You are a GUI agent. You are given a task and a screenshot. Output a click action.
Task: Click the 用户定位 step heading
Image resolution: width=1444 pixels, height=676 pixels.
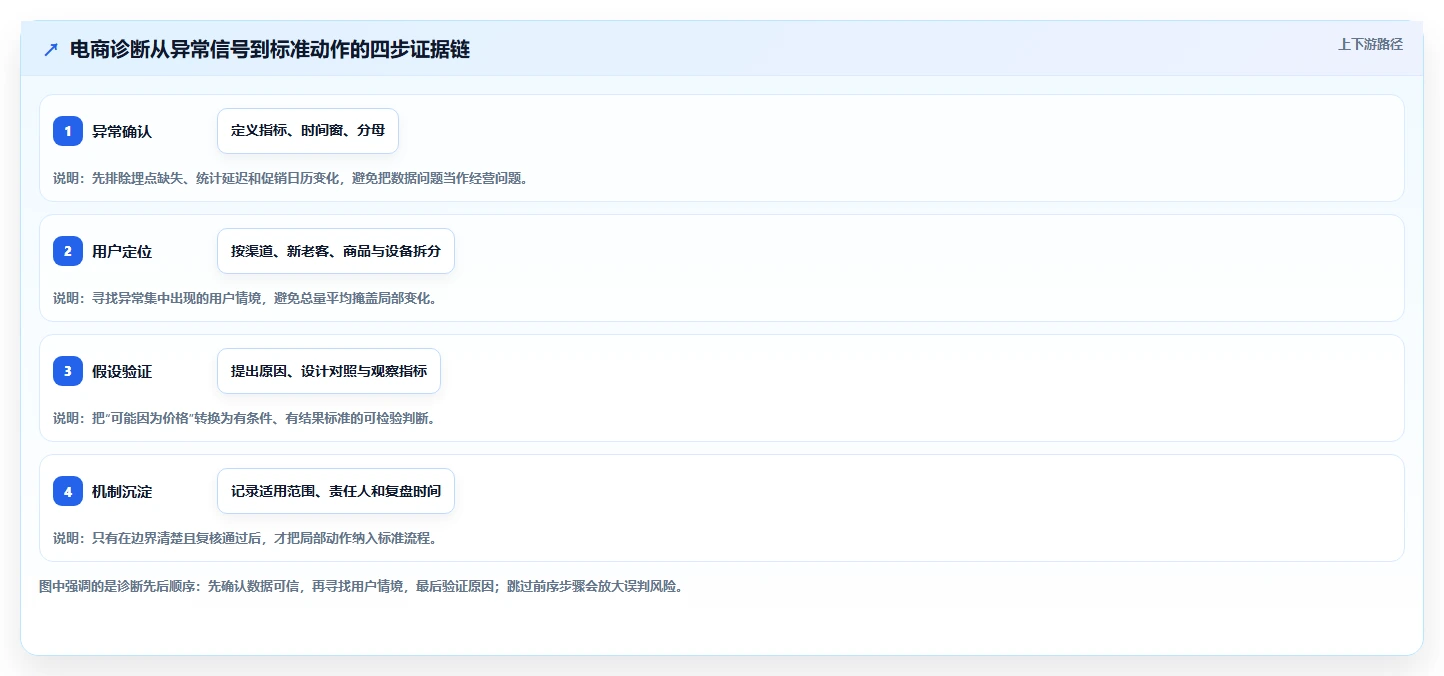coord(122,251)
